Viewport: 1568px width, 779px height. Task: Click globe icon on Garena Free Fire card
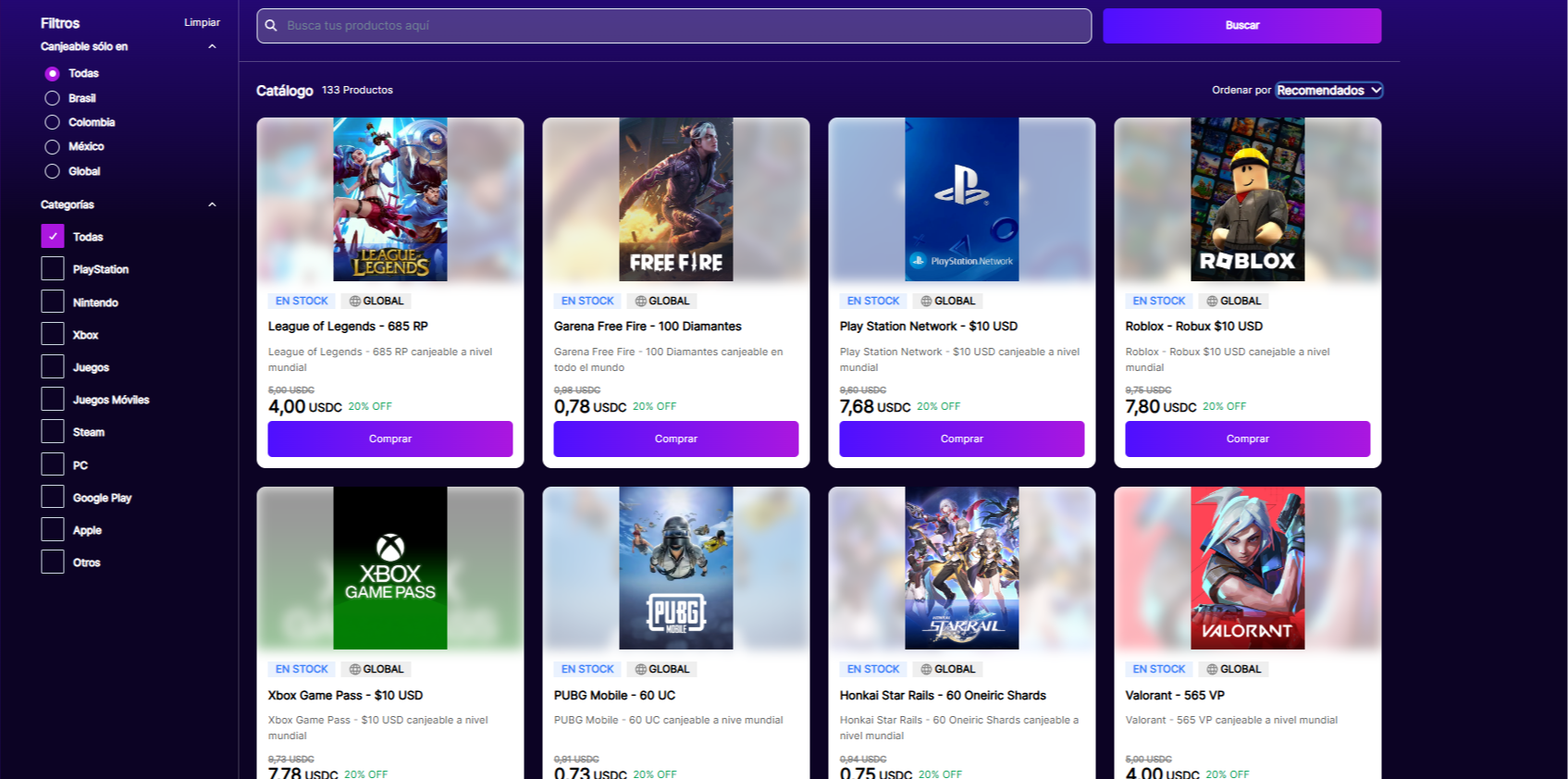pyautogui.click(x=640, y=301)
